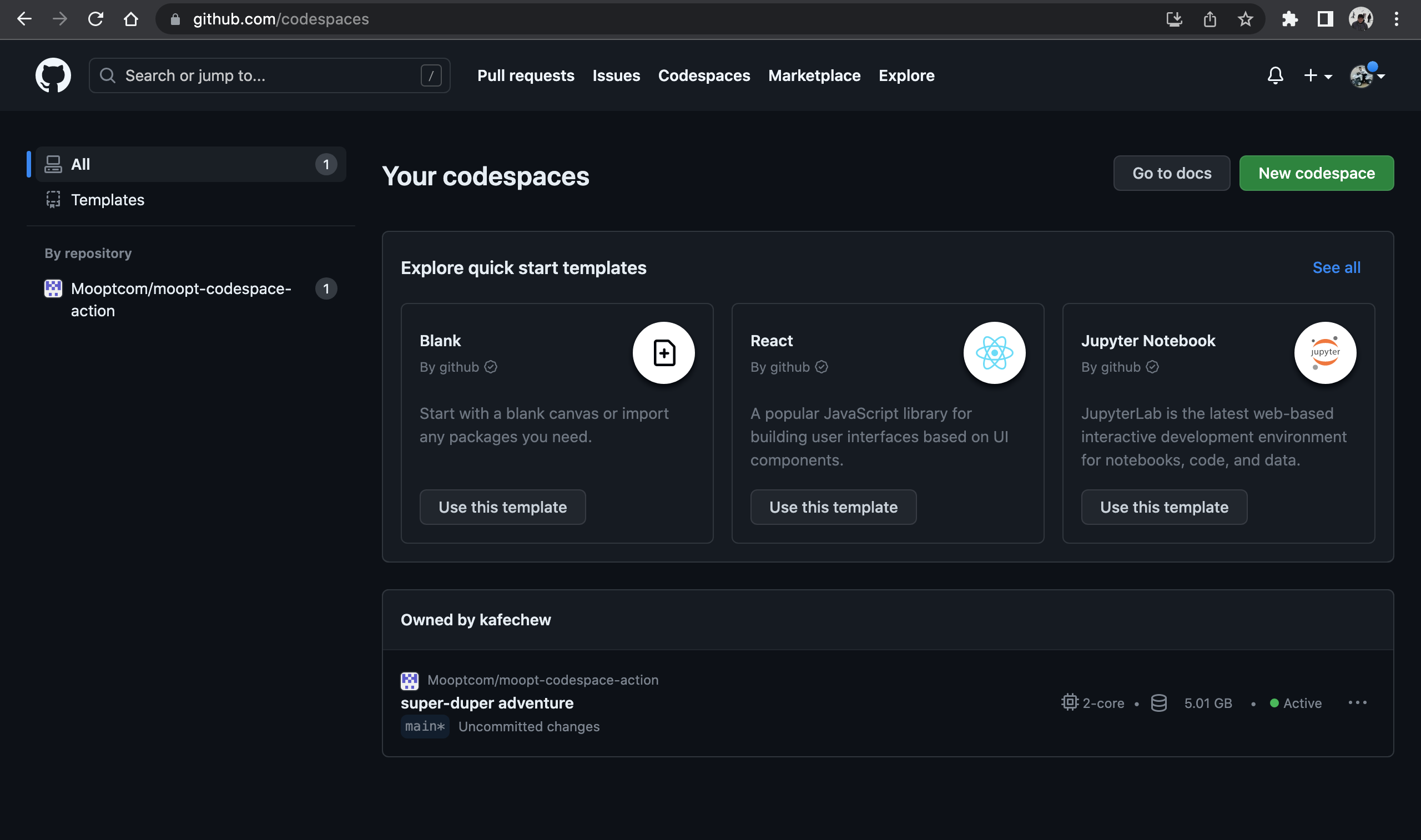Click the Jupyter Notebook template logo

click(x=1324, y=353)
